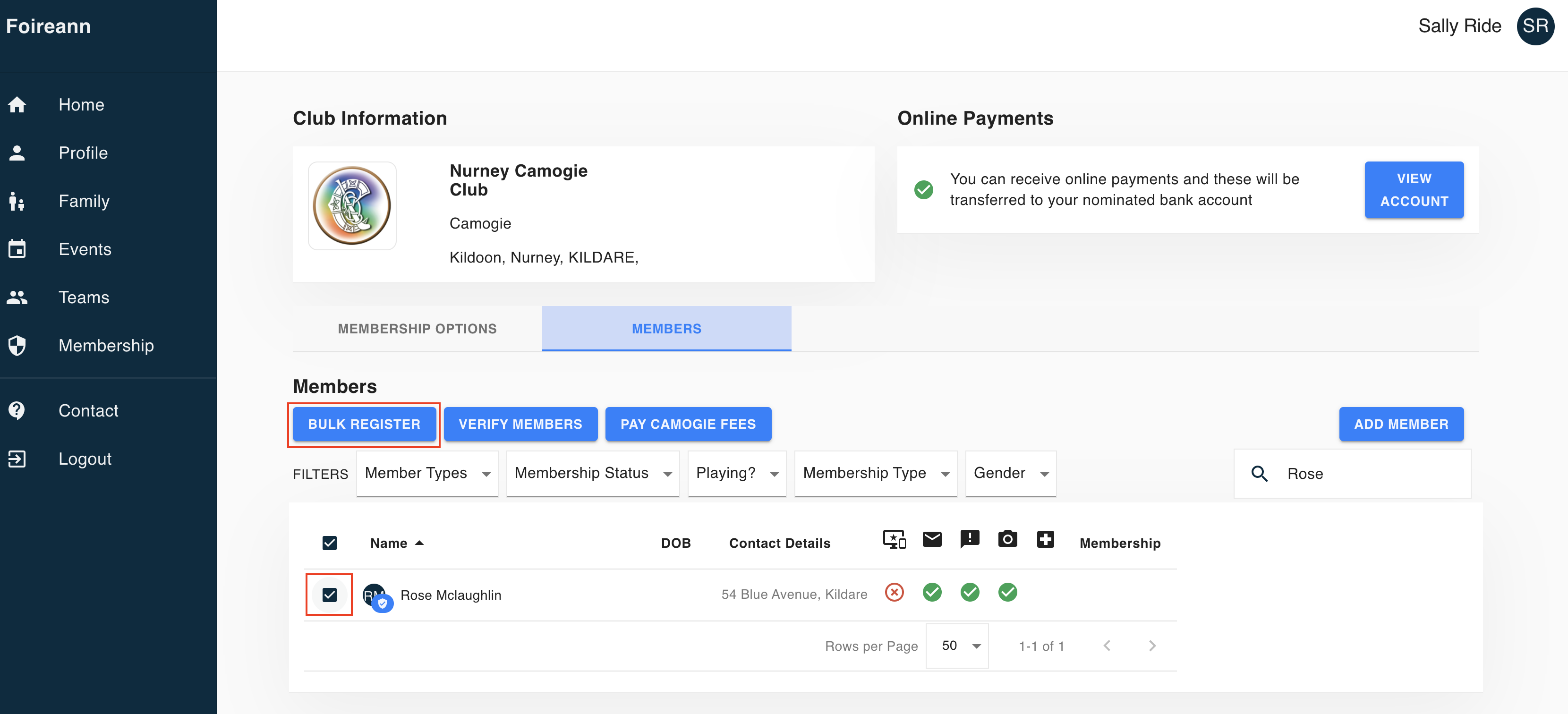
Task: Click the devices column header icon
Action: tap(894, 539)
